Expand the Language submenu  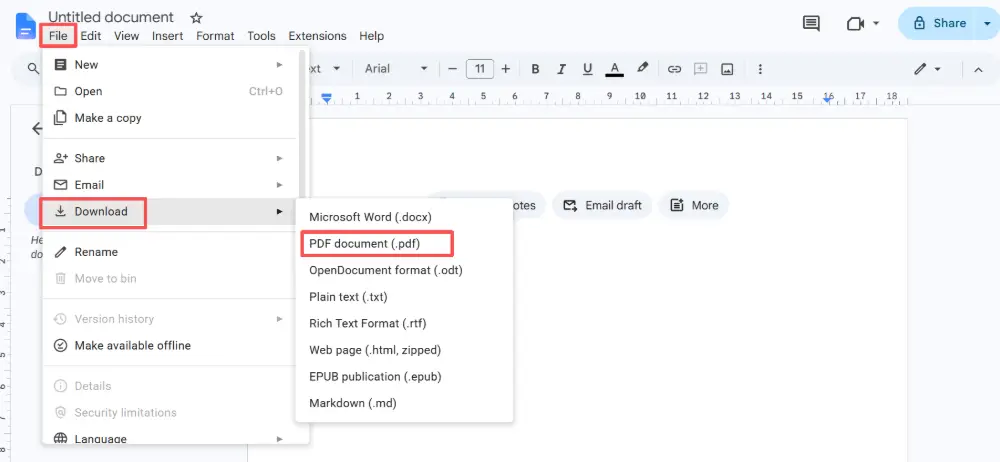(169, 438)
